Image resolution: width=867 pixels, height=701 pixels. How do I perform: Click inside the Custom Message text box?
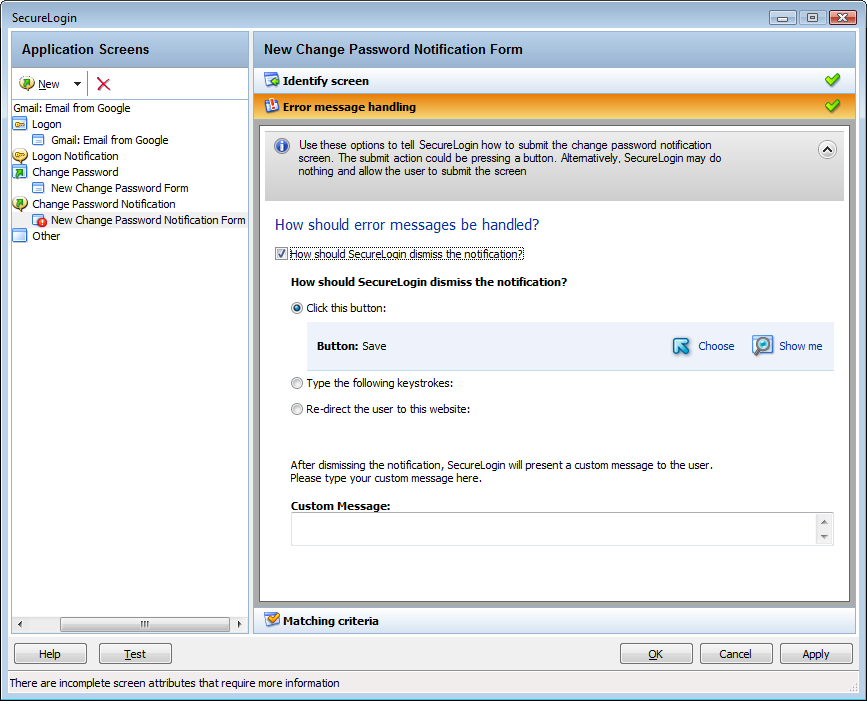(553, 529)
